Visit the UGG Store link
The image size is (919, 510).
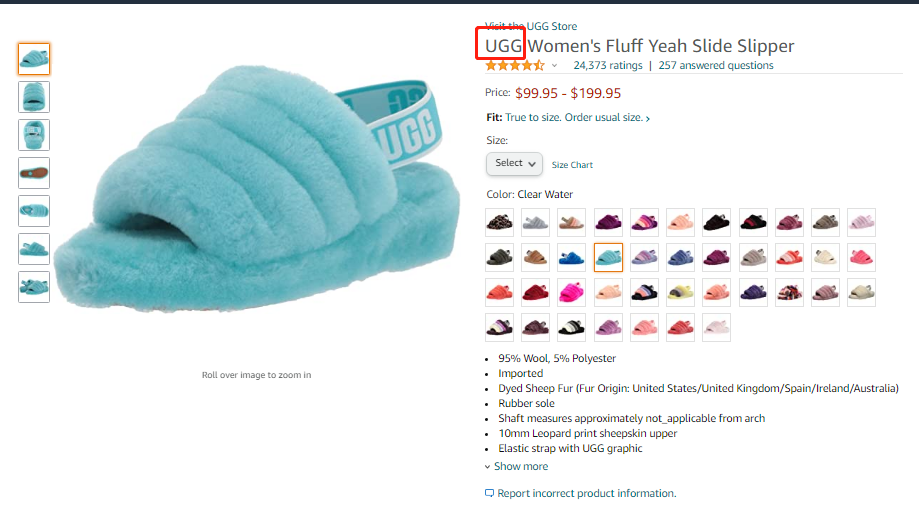click(530, 26)
